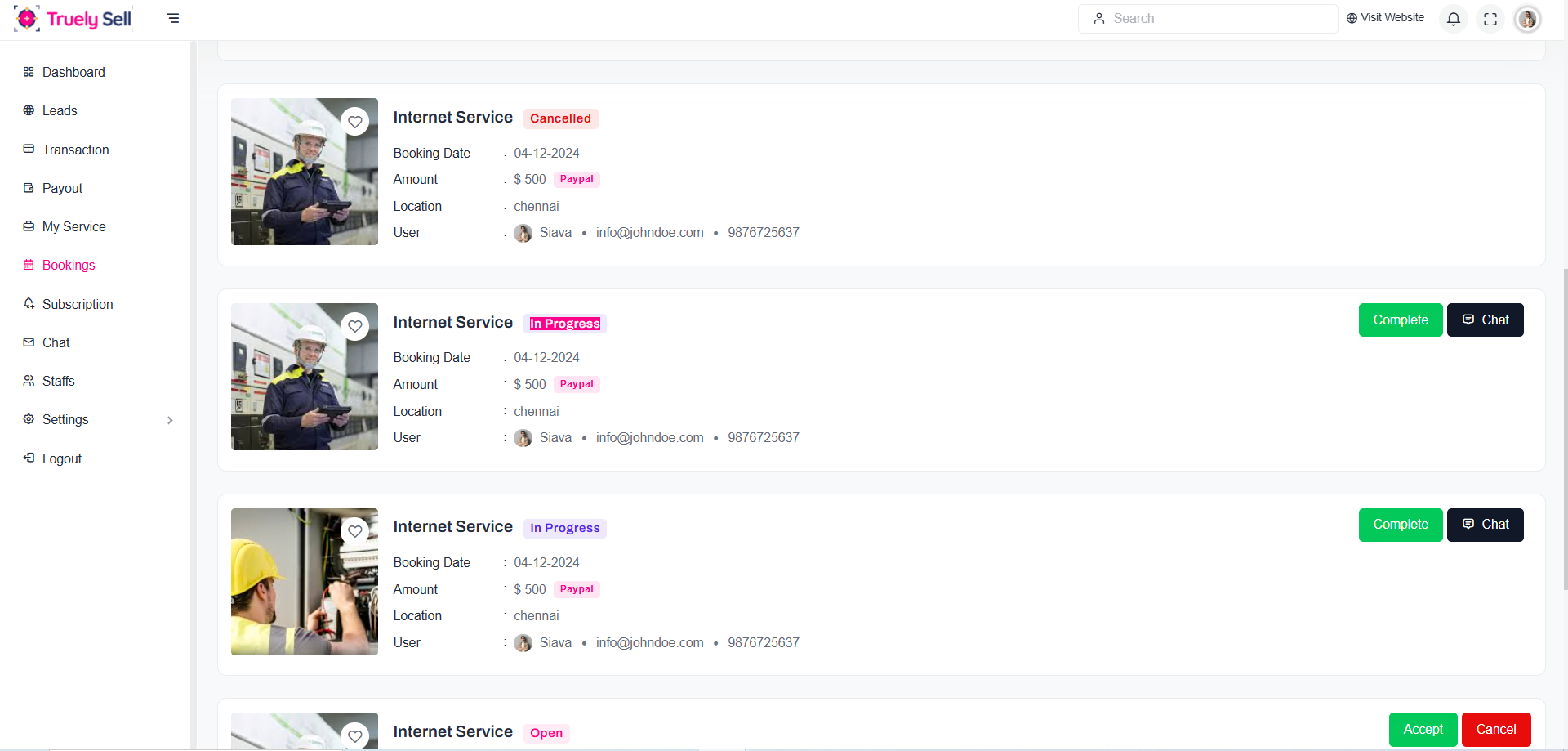Image resolution: width=1568 pixels, height=751 pixels.
Task: Favorite the Cancelled Internet Service booking
Action: click(x=355, y=122)
